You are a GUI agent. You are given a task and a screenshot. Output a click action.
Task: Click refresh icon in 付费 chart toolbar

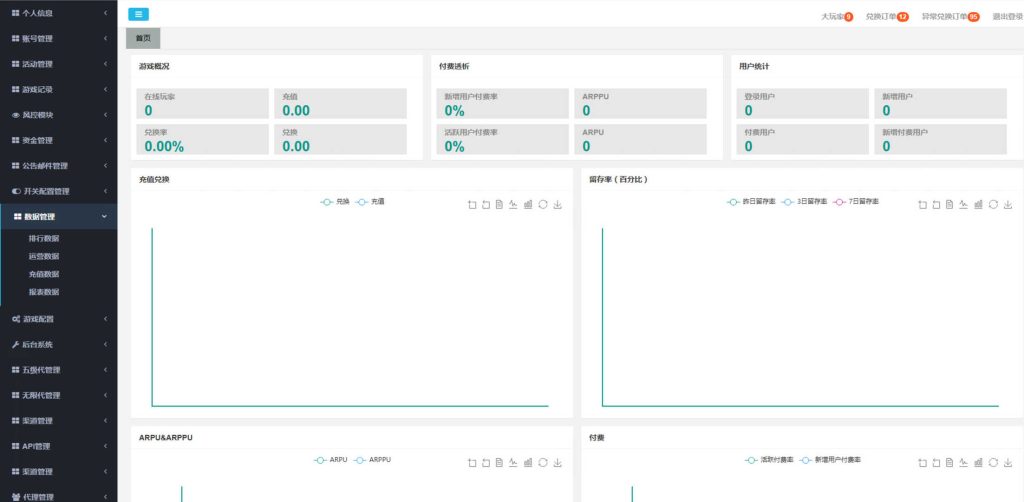(x=993, y=462)
